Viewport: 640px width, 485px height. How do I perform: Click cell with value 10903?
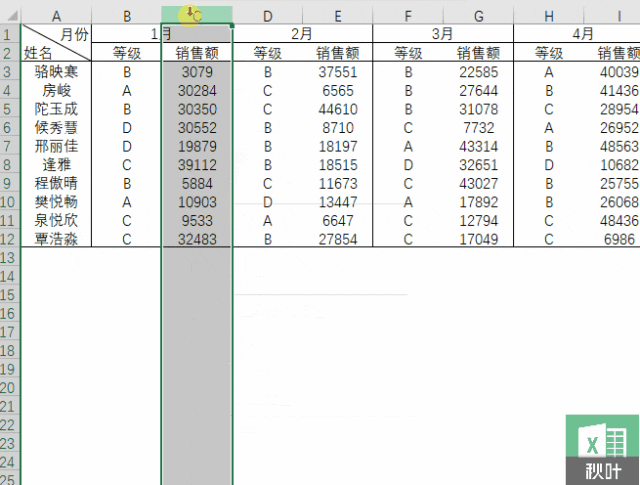pyautogui.click(x=197, y=202)
